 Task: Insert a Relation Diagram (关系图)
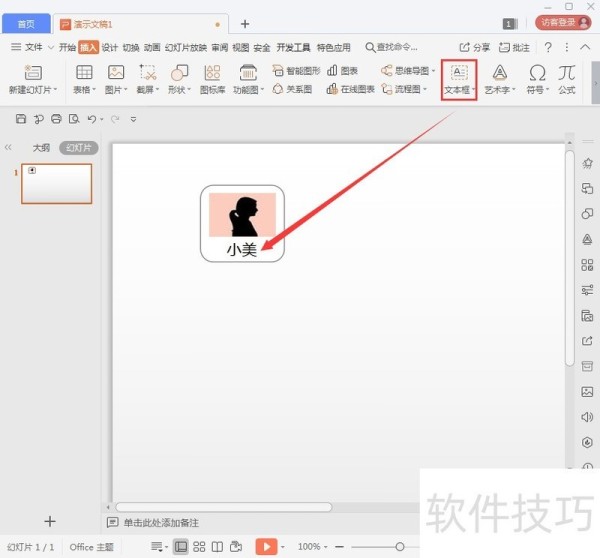point(292,89)
